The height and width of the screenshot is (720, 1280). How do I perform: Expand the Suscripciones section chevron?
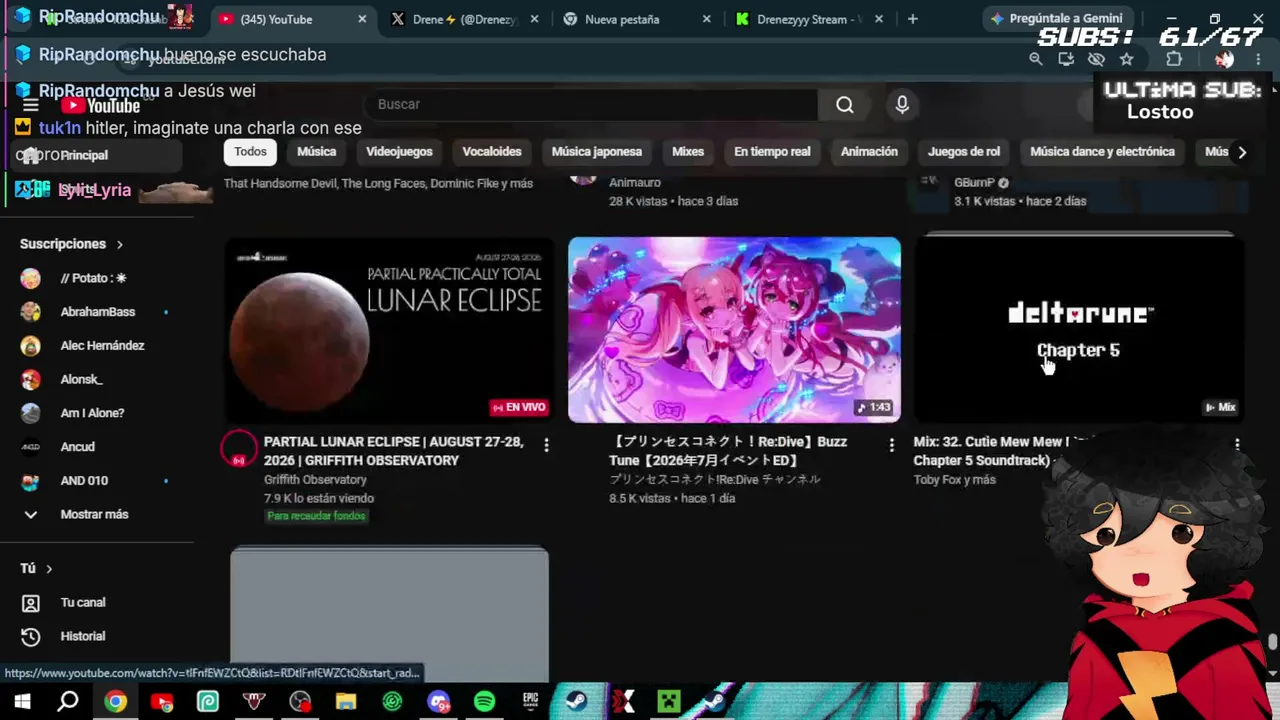click(119, 244)
